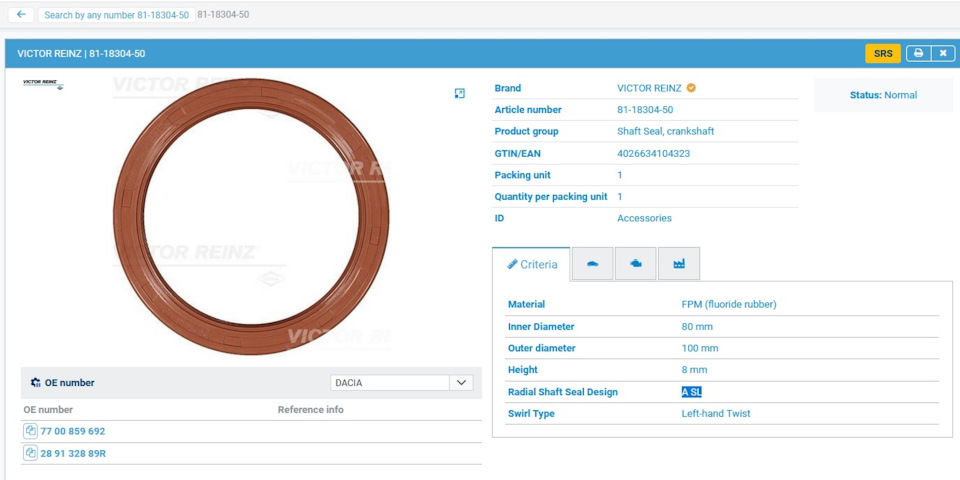Click 'FPM (fluoride rubber)' material value
This screenshot has width=960, height=480.
pos(729,304)
